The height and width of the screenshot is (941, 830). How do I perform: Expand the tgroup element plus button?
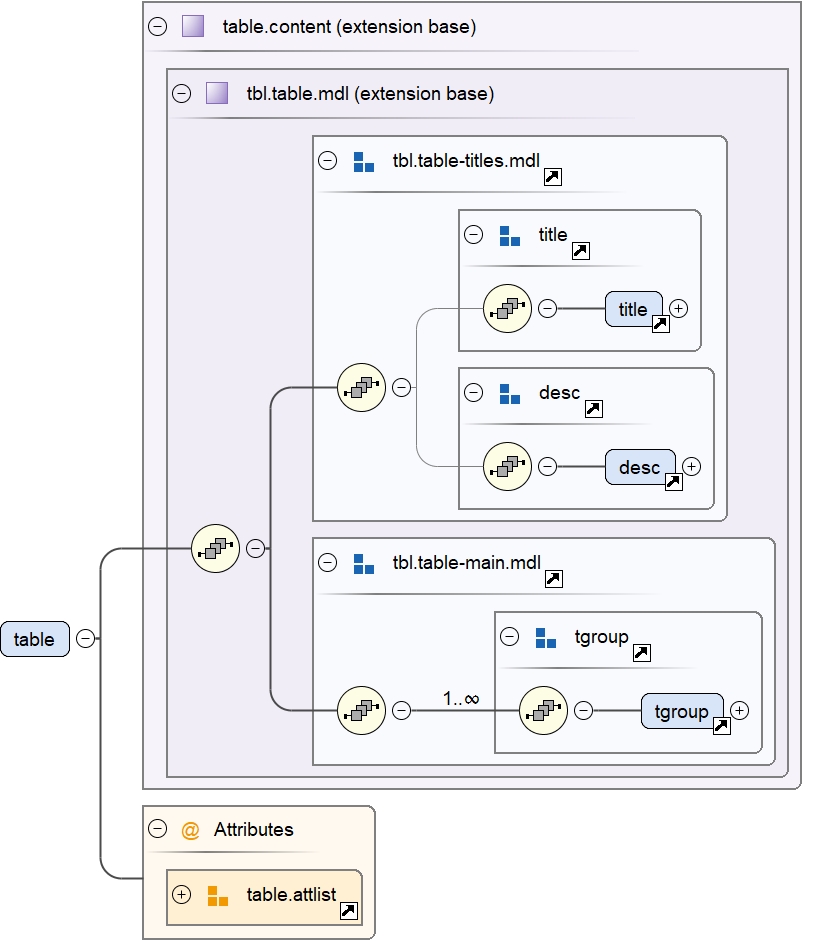coord(739,710)
